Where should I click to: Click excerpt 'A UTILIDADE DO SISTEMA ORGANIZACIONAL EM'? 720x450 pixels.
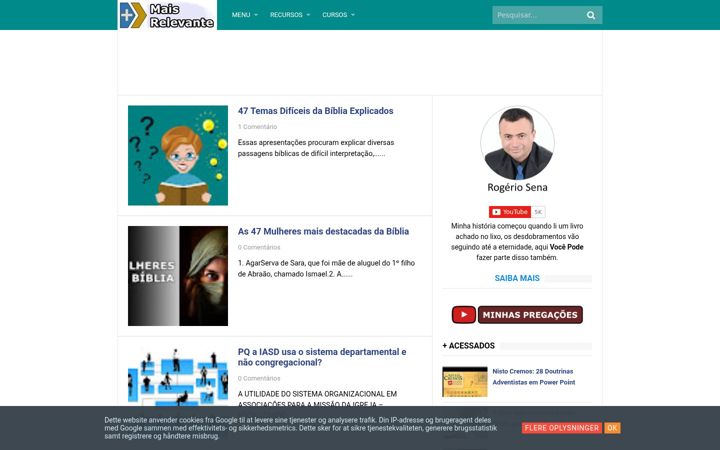click(317, 394)
